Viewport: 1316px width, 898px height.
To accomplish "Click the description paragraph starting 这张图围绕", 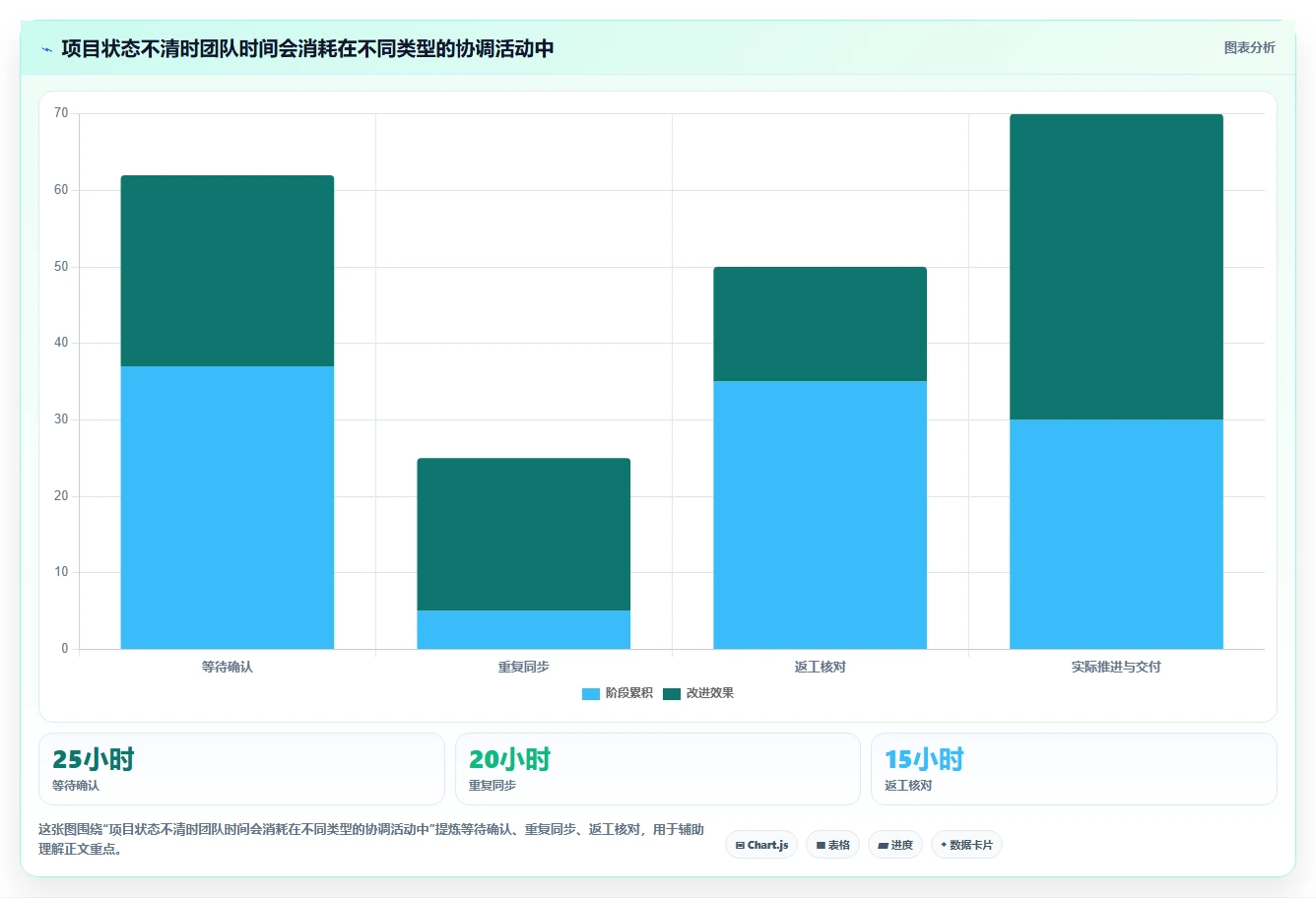I will click(x=371, y=839).
